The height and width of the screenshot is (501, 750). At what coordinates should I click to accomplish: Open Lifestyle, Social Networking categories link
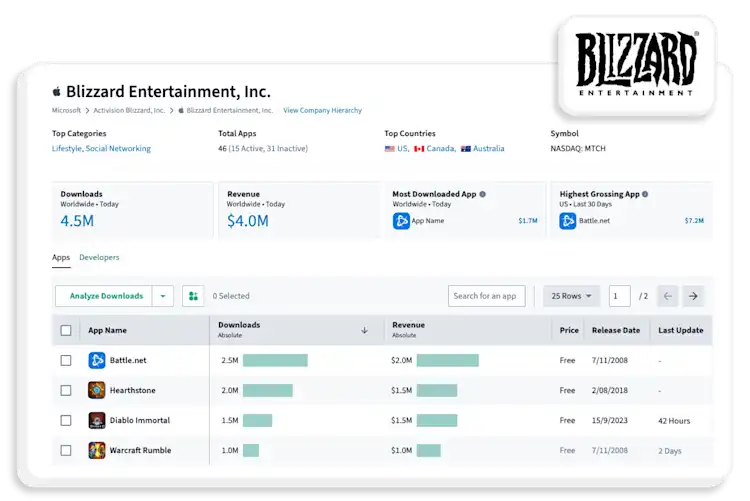101,149
